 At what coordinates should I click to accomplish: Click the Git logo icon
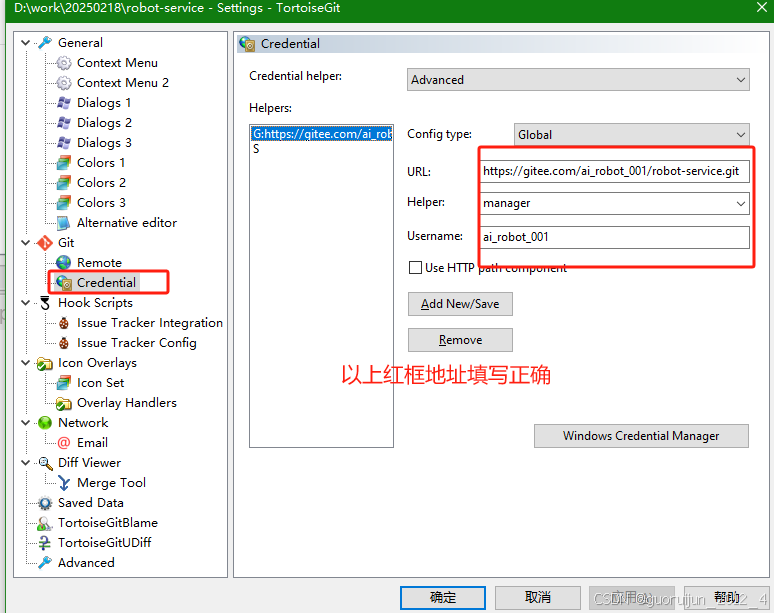point(45,242)
